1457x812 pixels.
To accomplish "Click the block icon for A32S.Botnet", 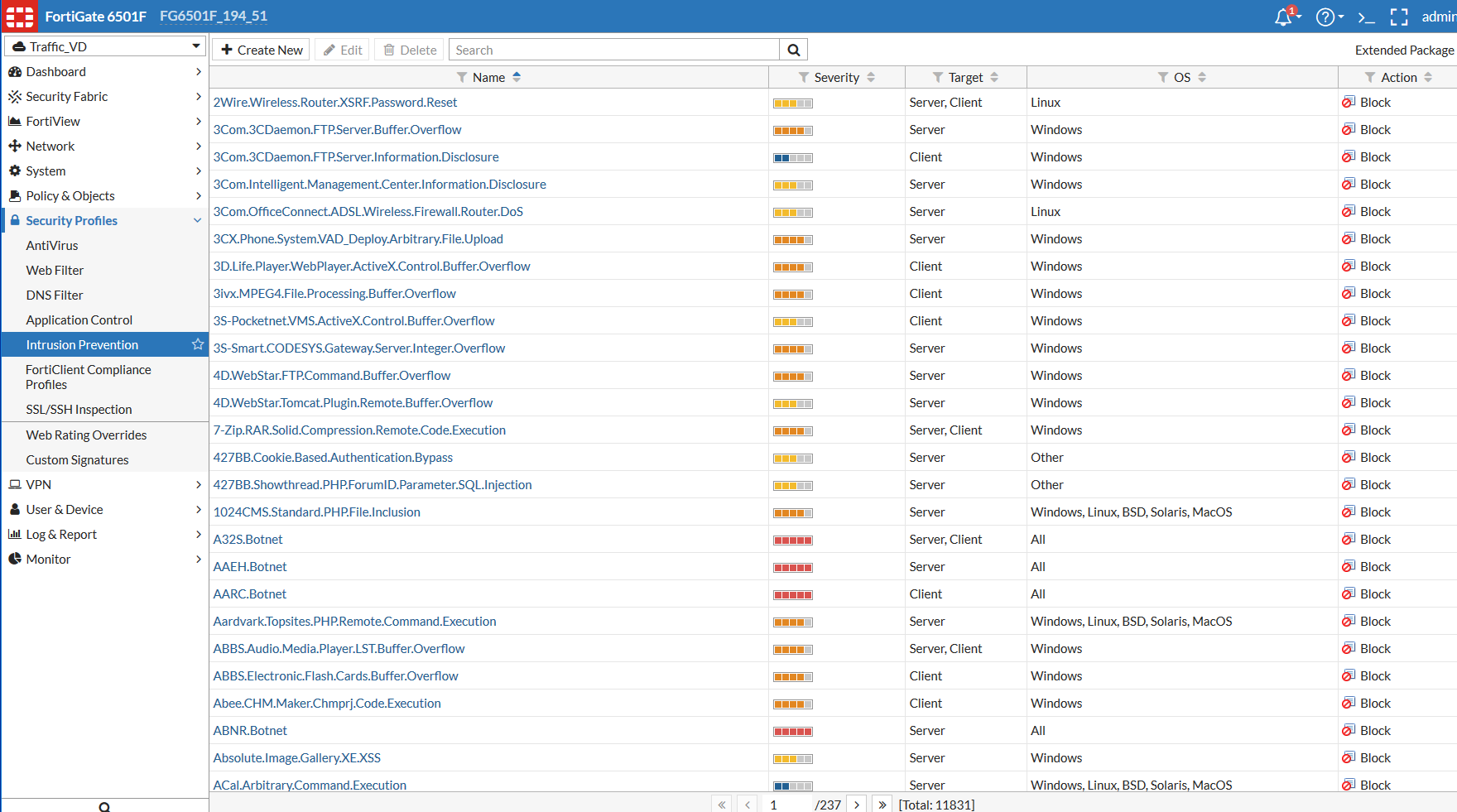I will tap(1349, 539).
